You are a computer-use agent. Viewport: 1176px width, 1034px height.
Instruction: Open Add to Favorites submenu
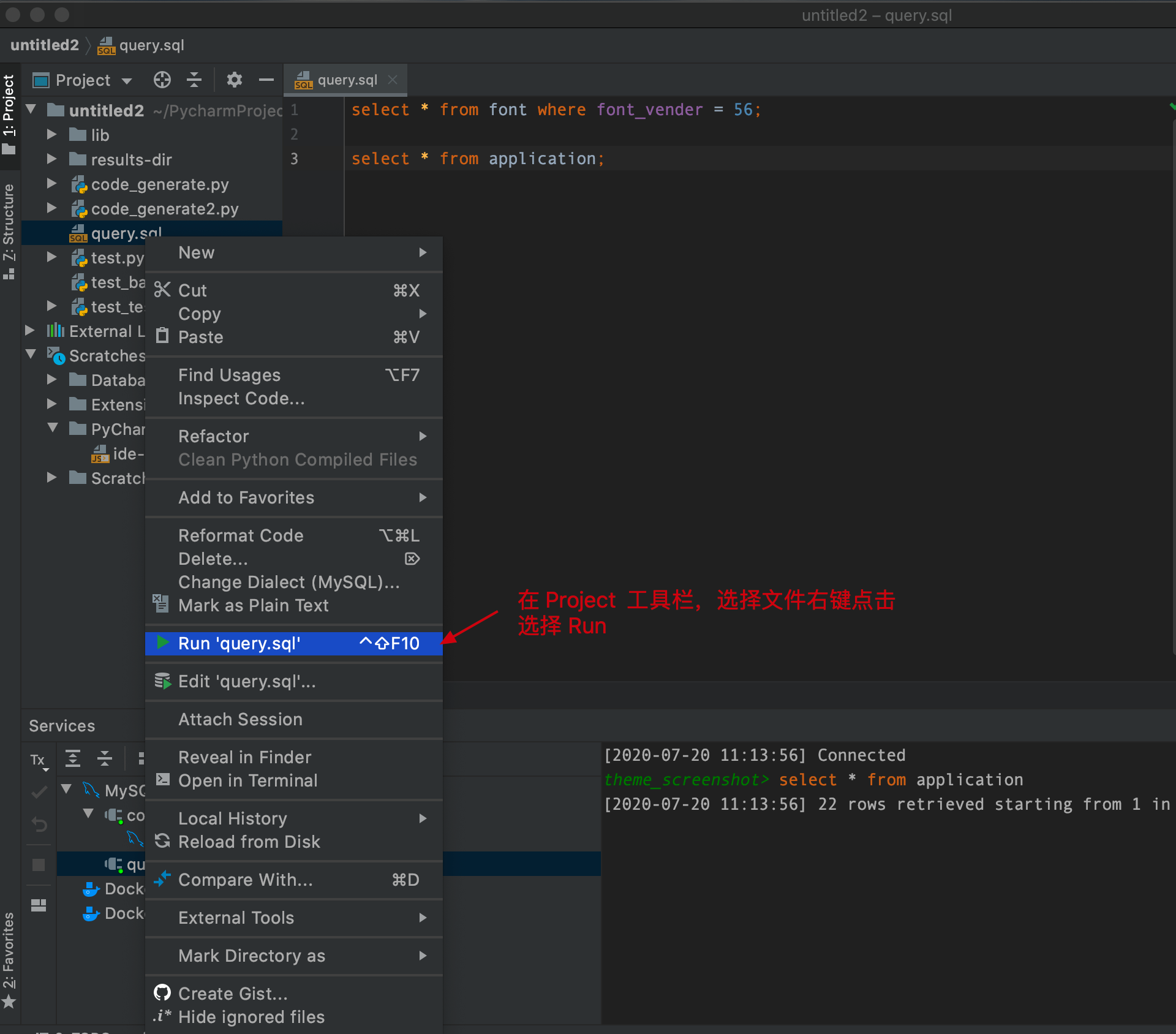point(294,497)
